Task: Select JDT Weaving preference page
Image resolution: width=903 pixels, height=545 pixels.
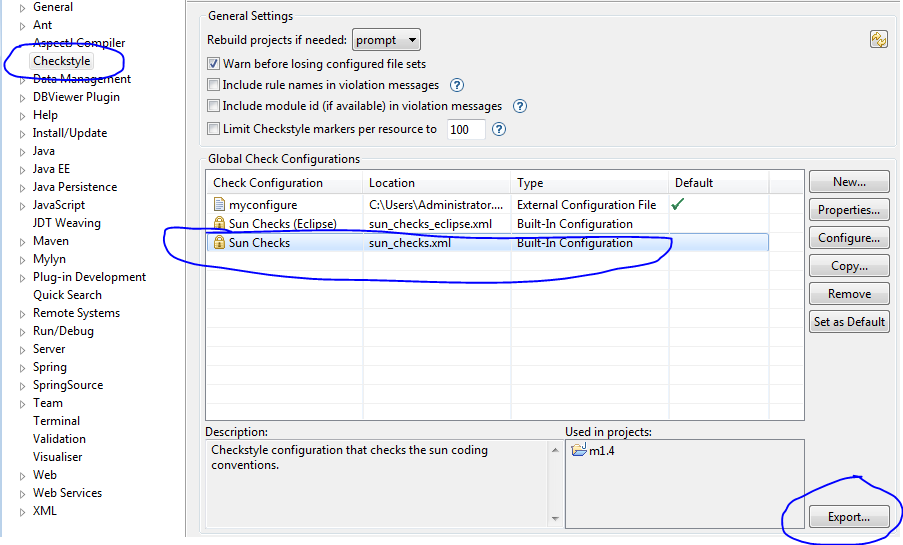Action: click(67, 223)
